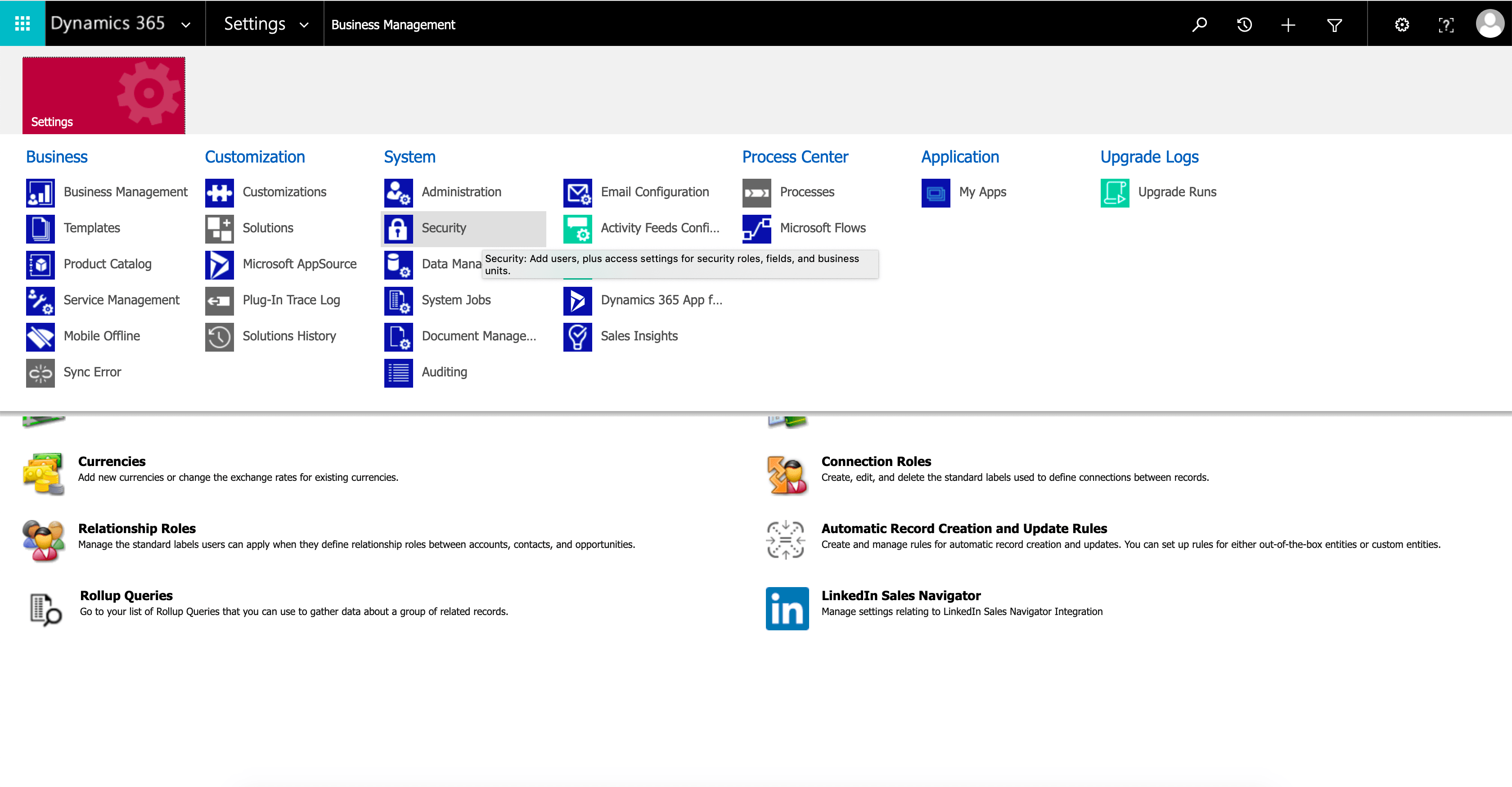
Task: Click the Customizations puzzle icon
Action: 220,193
